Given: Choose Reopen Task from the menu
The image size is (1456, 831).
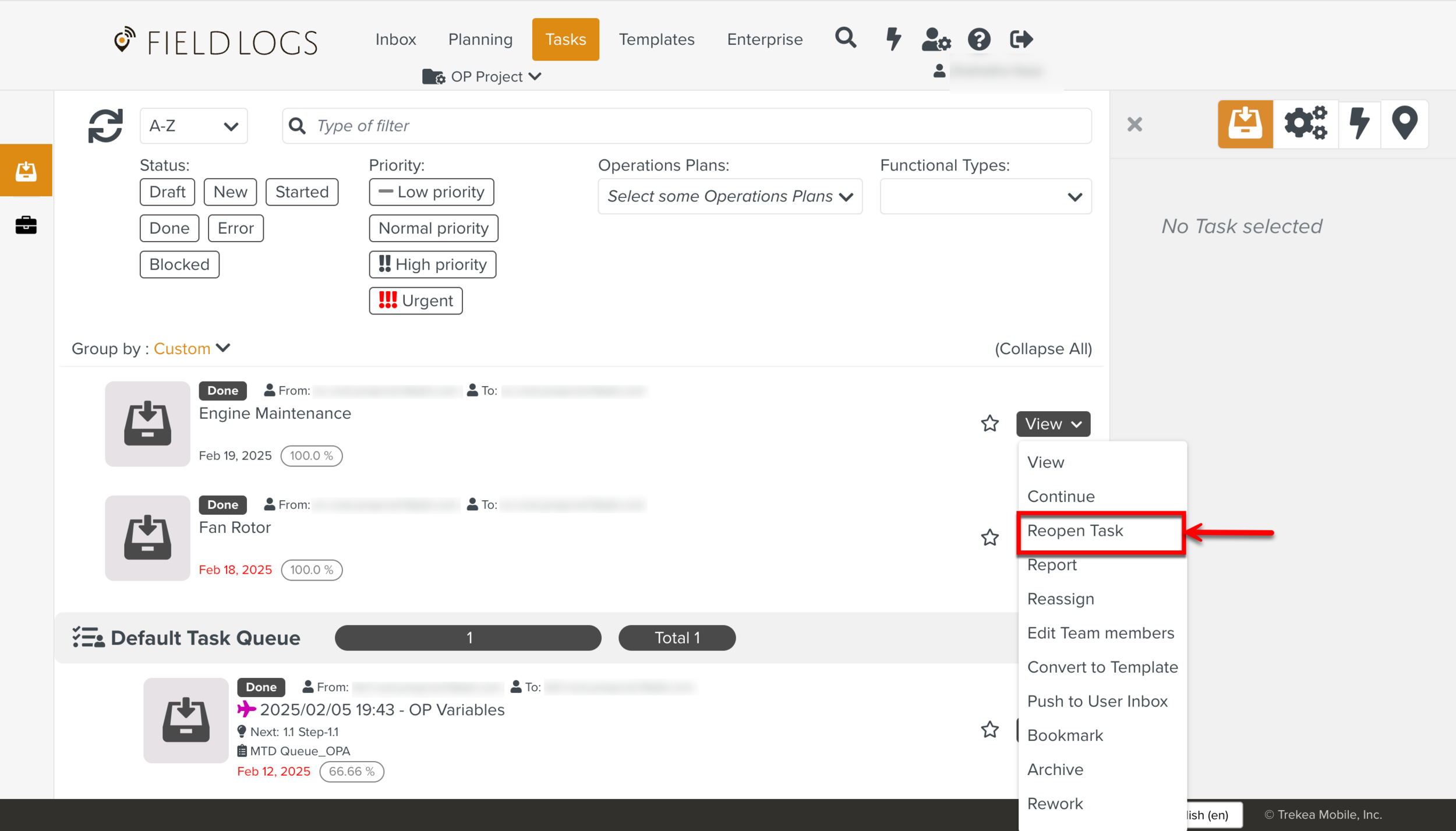Looking at the screenshot, I should point(1075,531).
